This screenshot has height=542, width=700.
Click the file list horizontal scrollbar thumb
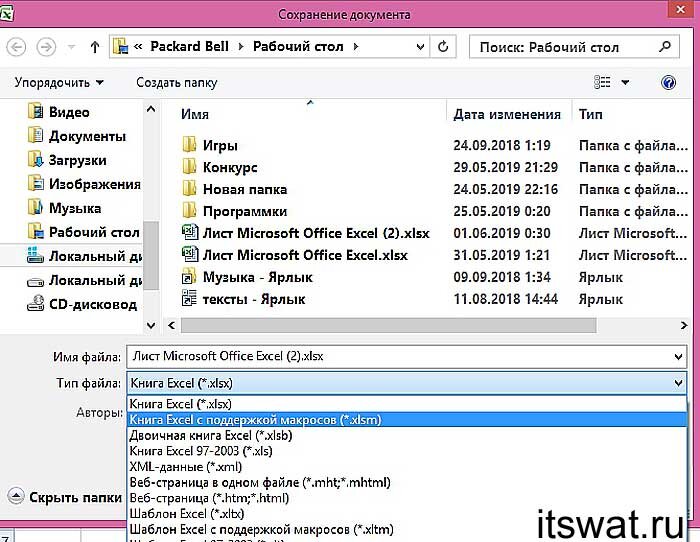388,325
